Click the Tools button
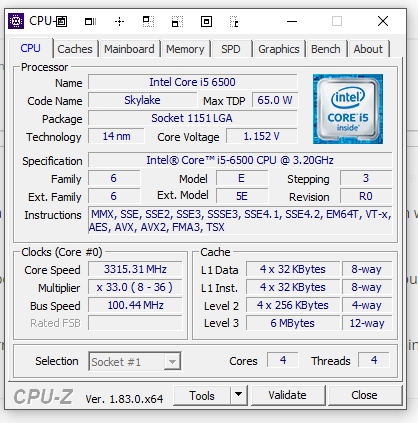 point(202,396)
